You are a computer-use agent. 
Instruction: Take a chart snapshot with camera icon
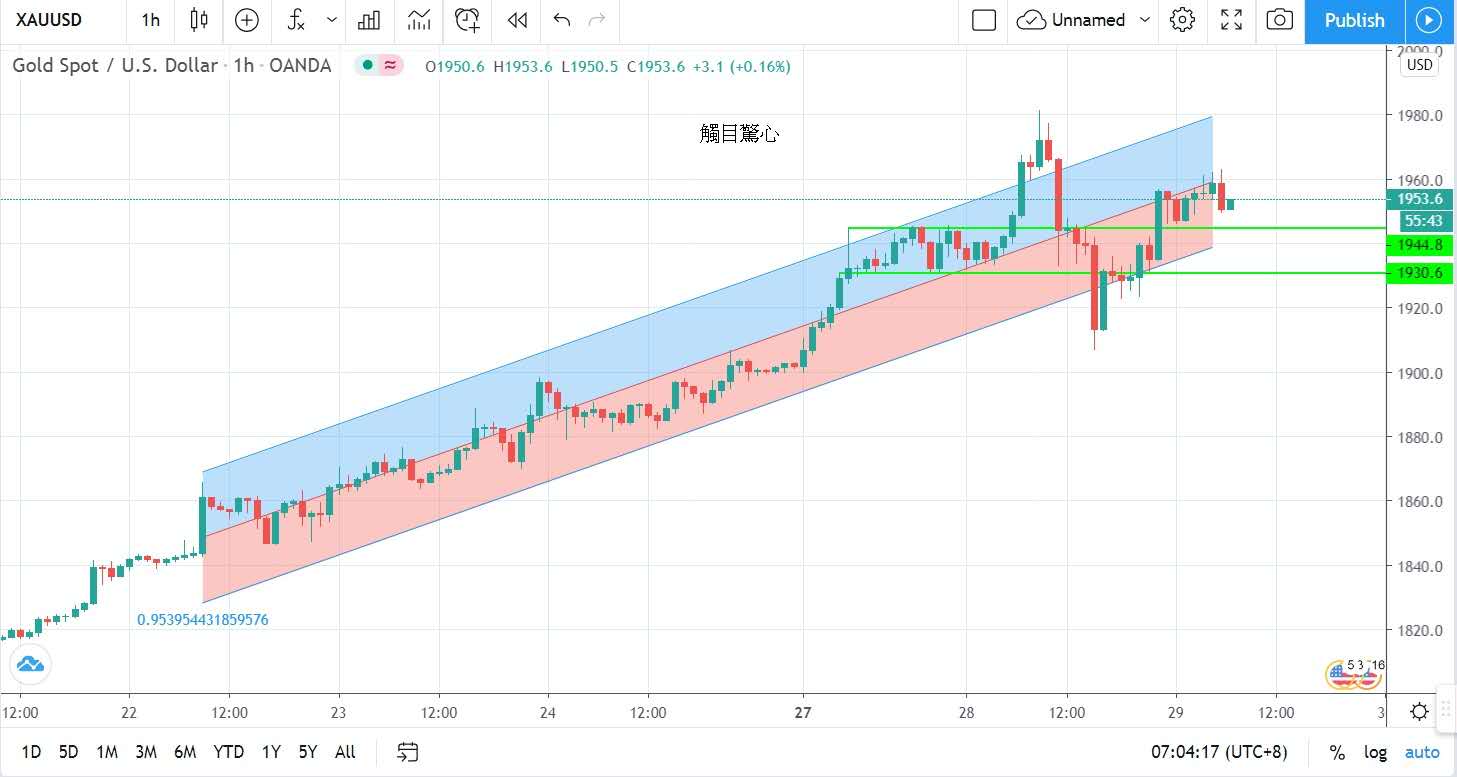pyautogui.click(x=1279, y=20)
